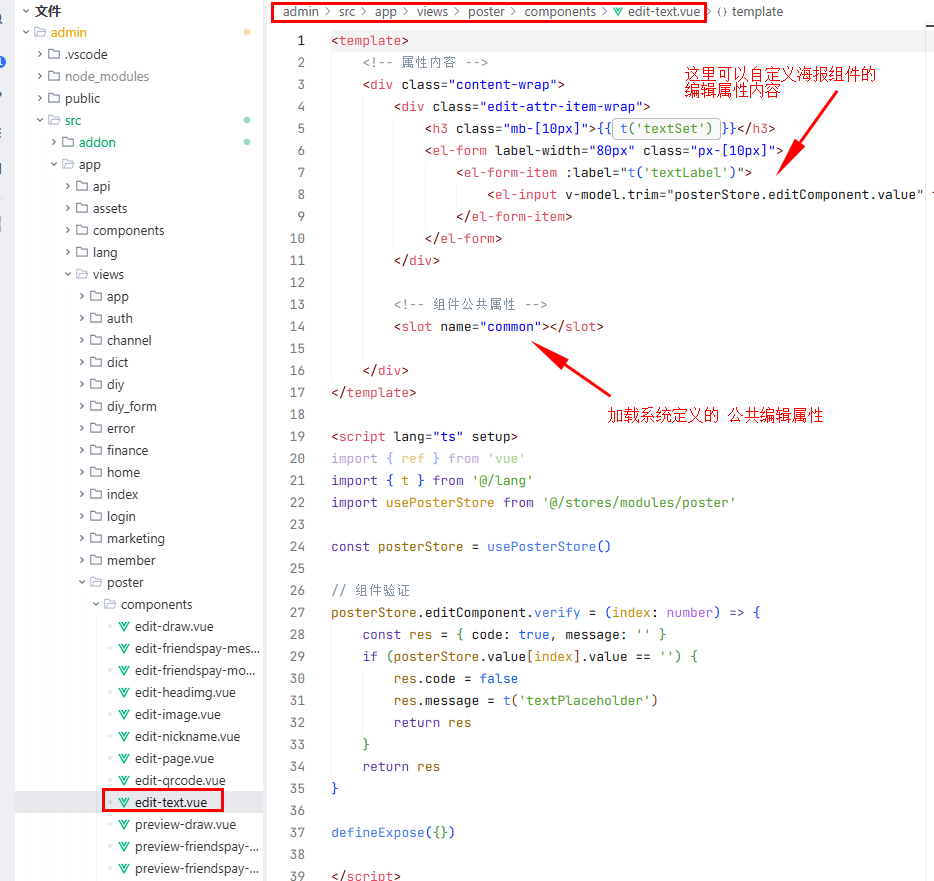Select the 'diy' folder row
This screenshot has width=934, height=881.
click(x=139, y=385)
